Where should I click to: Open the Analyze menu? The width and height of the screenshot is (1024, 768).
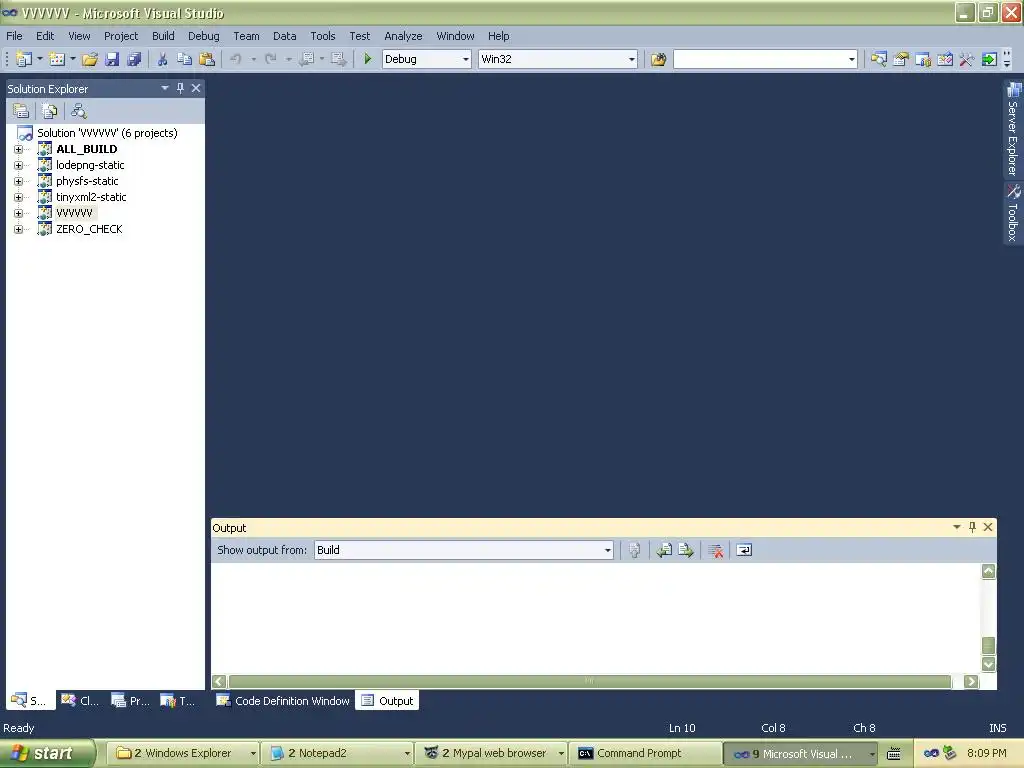pos(403,36)
